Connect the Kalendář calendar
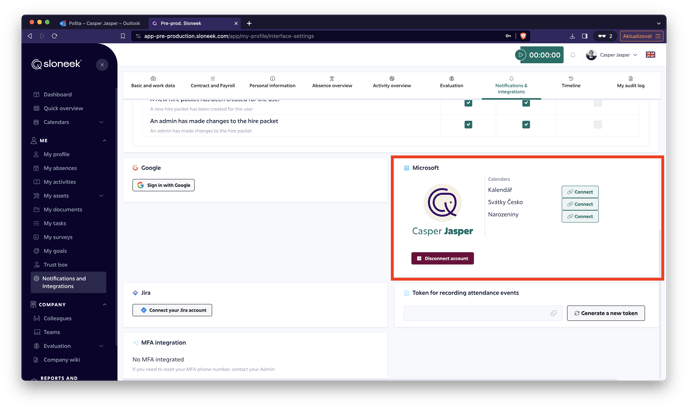The height and width of the screenshot is (409, 688). 580,192
